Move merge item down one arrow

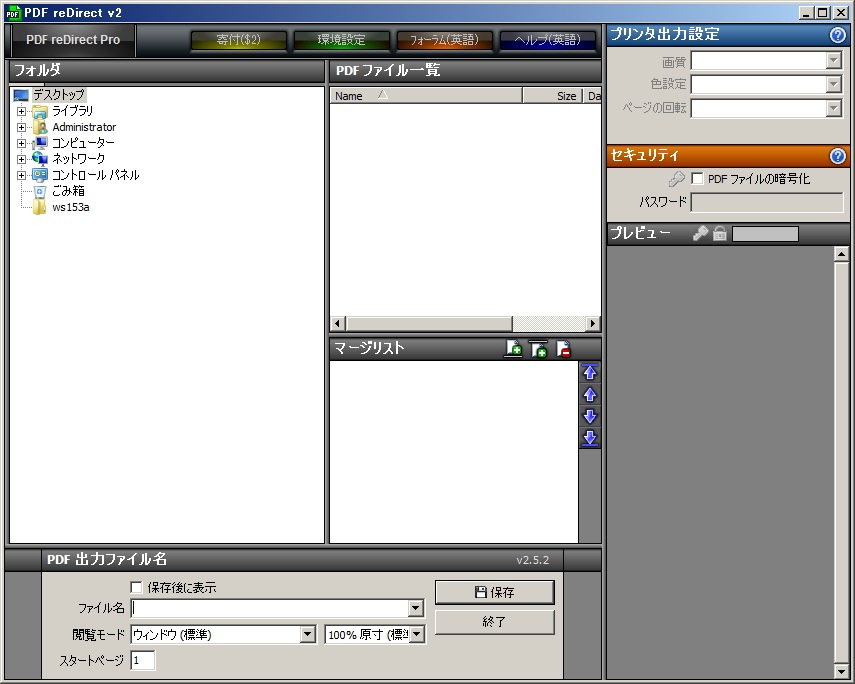coord(589,416)
